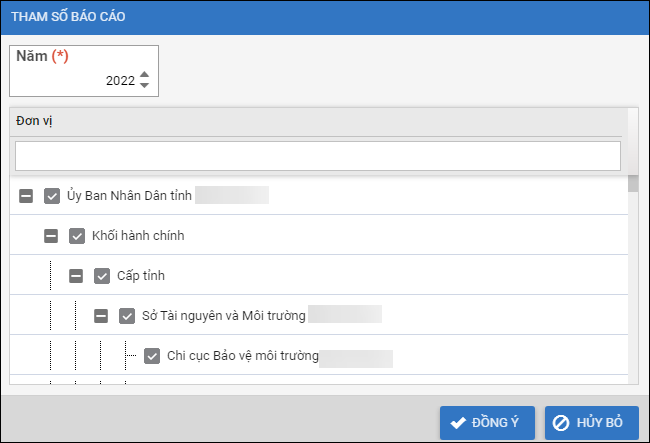This screenshot has height=443, width=650.
Task: Collapse the Khối hành chính node
Action: coord(52,236)
